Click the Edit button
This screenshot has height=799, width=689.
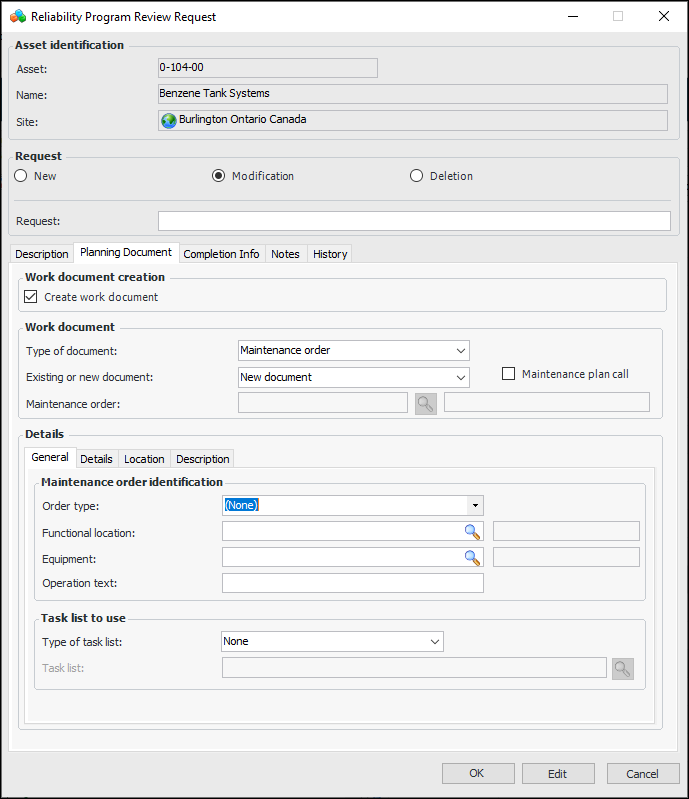click(558, 774)
